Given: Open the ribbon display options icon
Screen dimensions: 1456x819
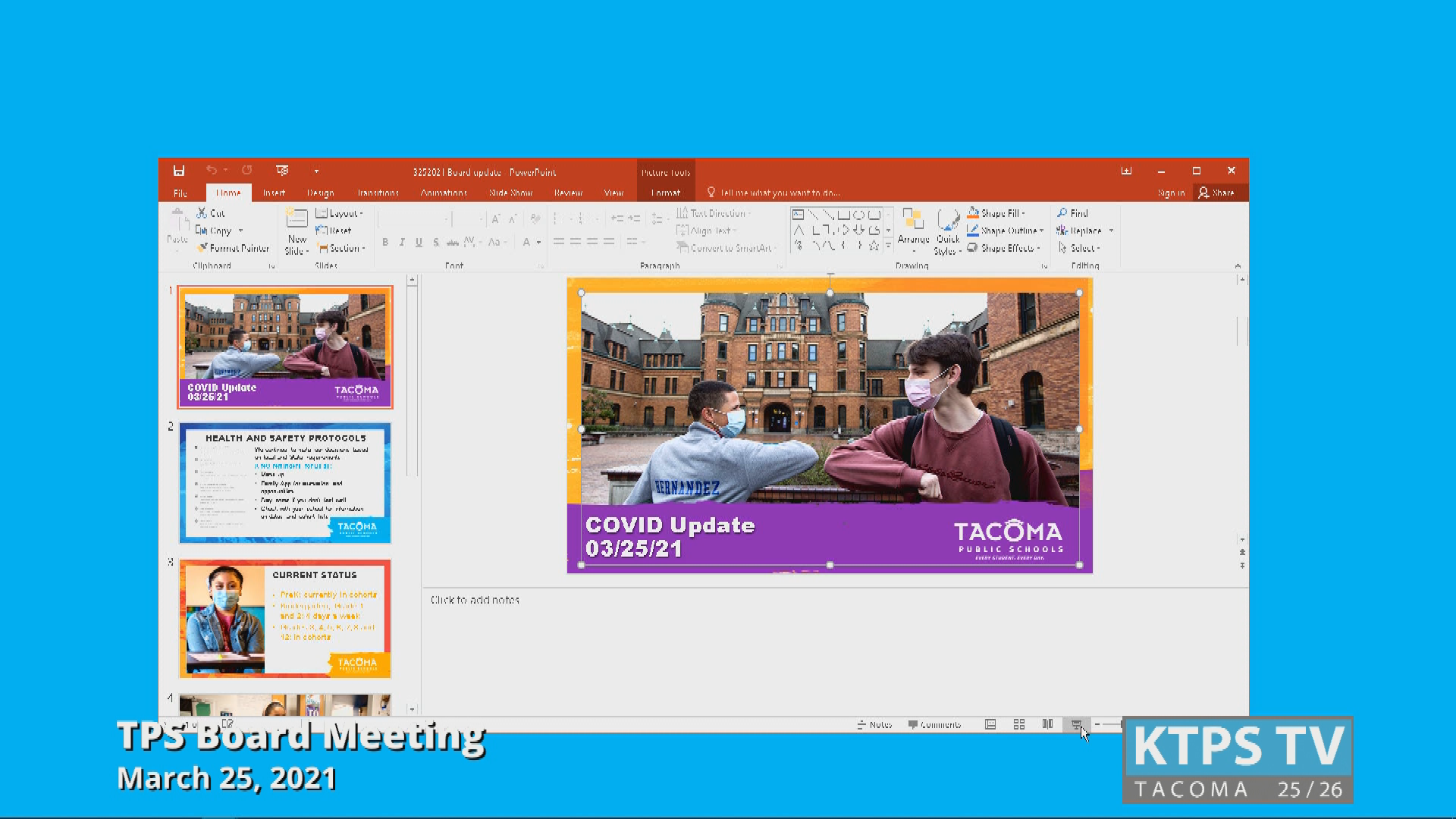Looking at the screenshot, I should tap(1126, 171).
